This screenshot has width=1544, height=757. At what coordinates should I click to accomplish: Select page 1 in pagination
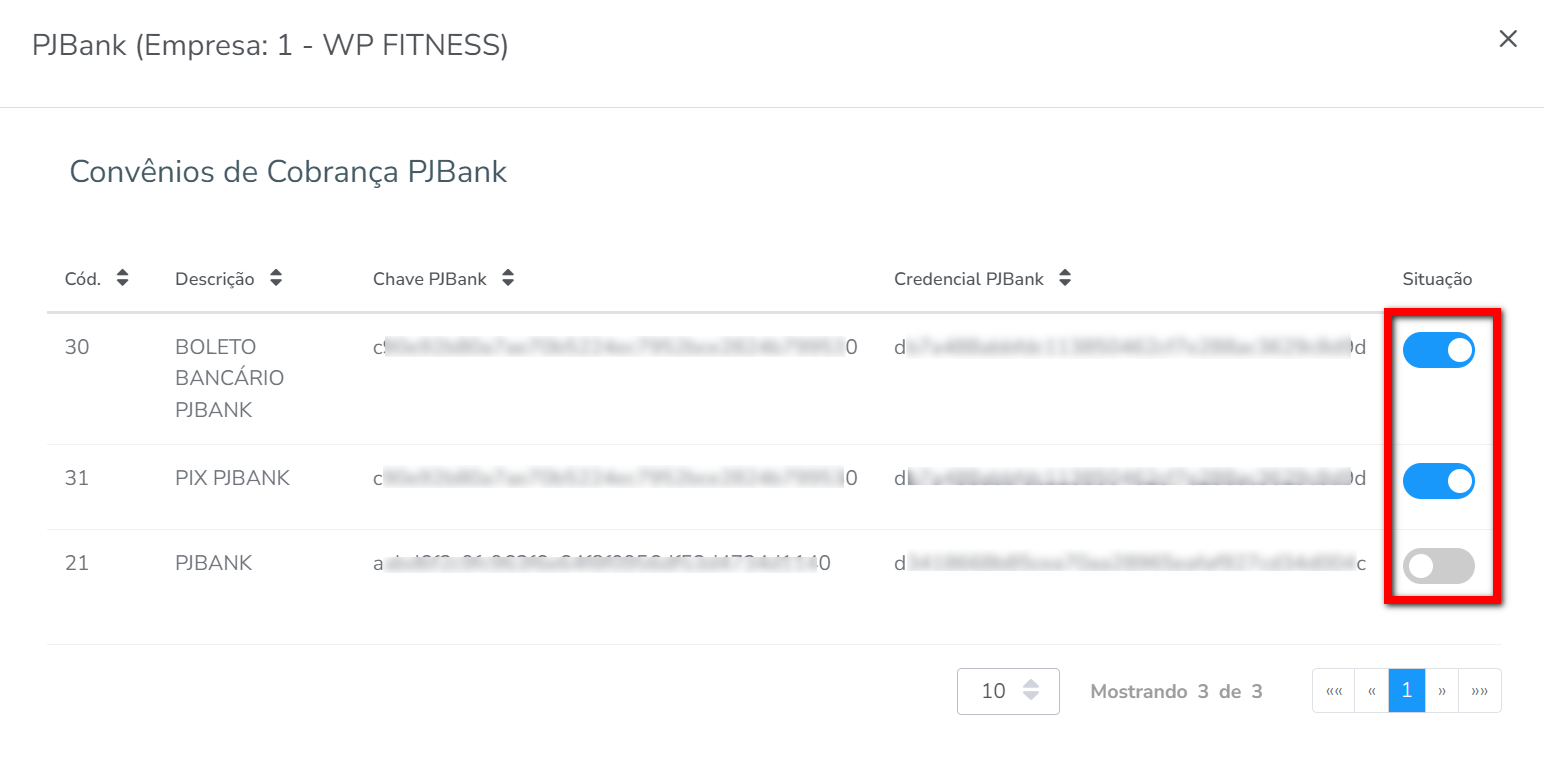(1407, 691)
